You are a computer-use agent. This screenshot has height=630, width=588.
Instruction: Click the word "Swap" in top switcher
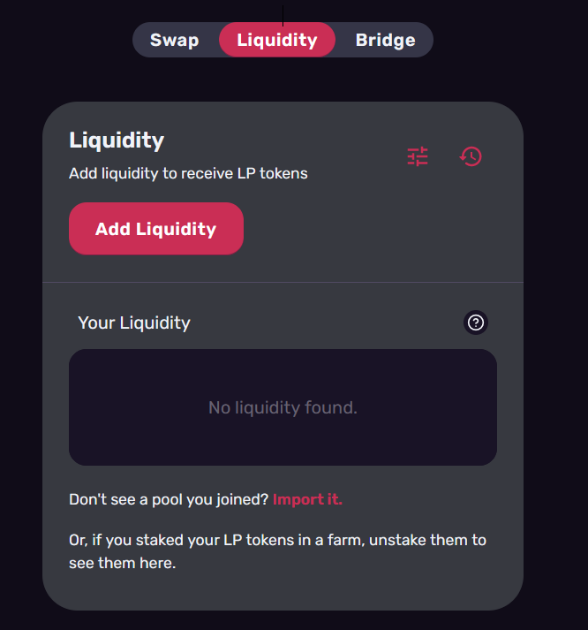(x=175, y=40)
